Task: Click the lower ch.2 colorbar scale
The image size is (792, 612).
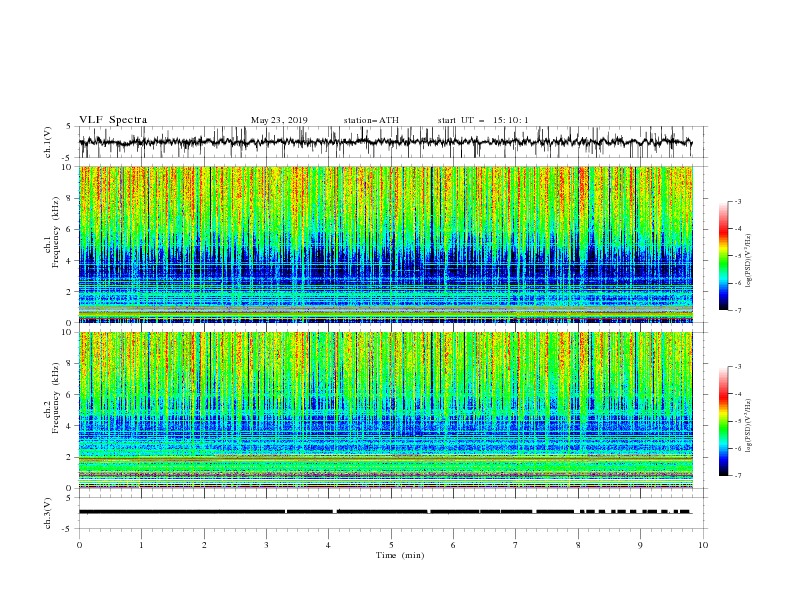Action: (724, 421)
